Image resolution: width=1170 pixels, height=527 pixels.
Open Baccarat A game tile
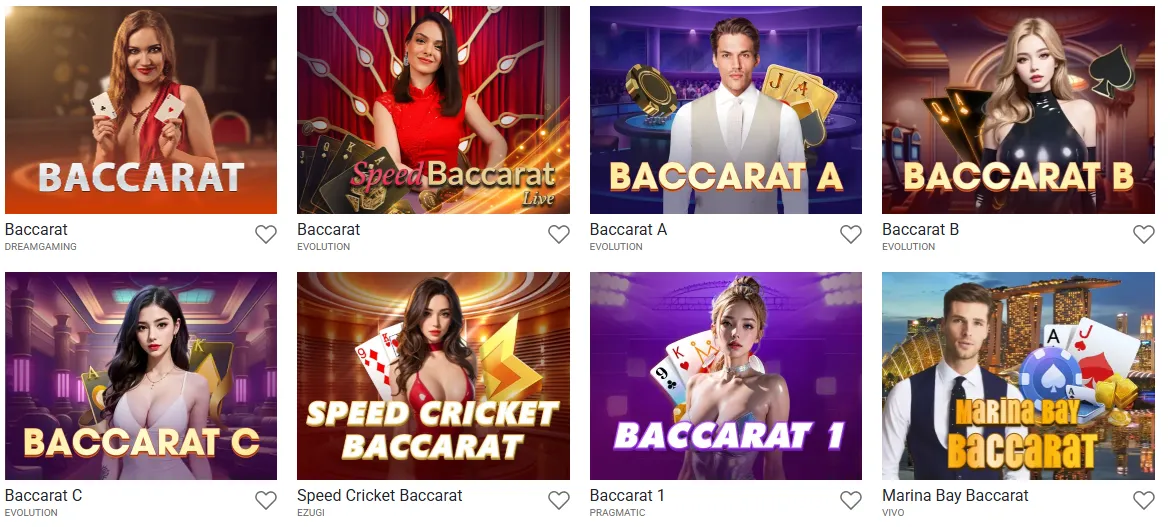point(726,110)
